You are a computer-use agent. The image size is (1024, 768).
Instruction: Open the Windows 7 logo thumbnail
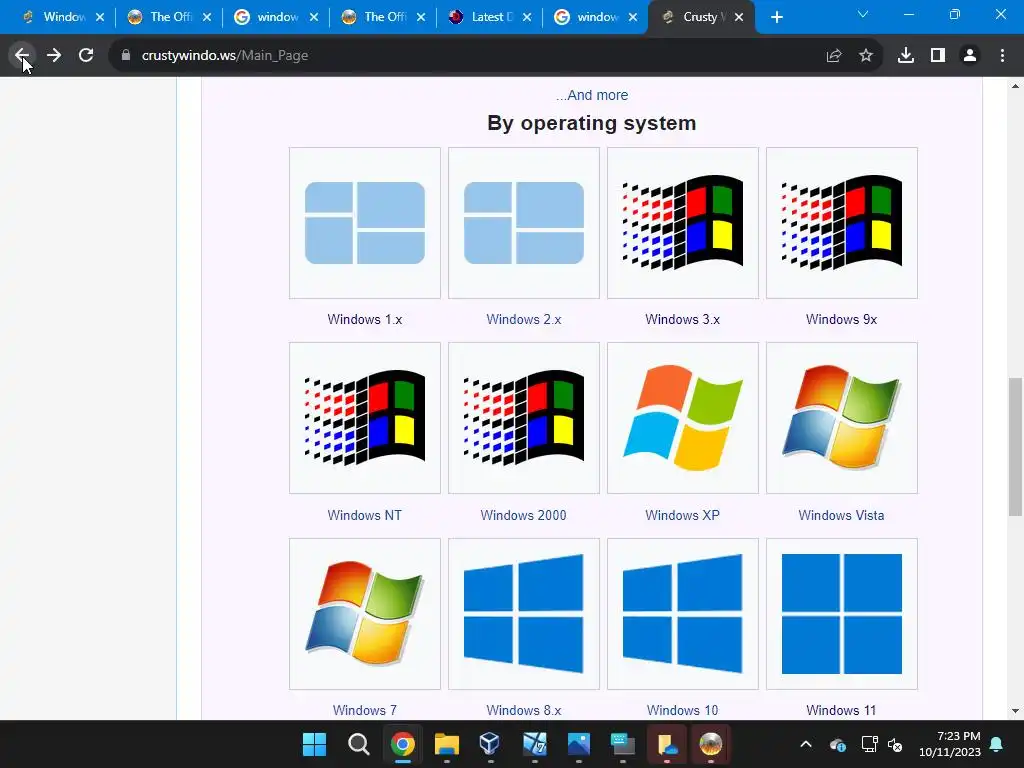[364, 614]
